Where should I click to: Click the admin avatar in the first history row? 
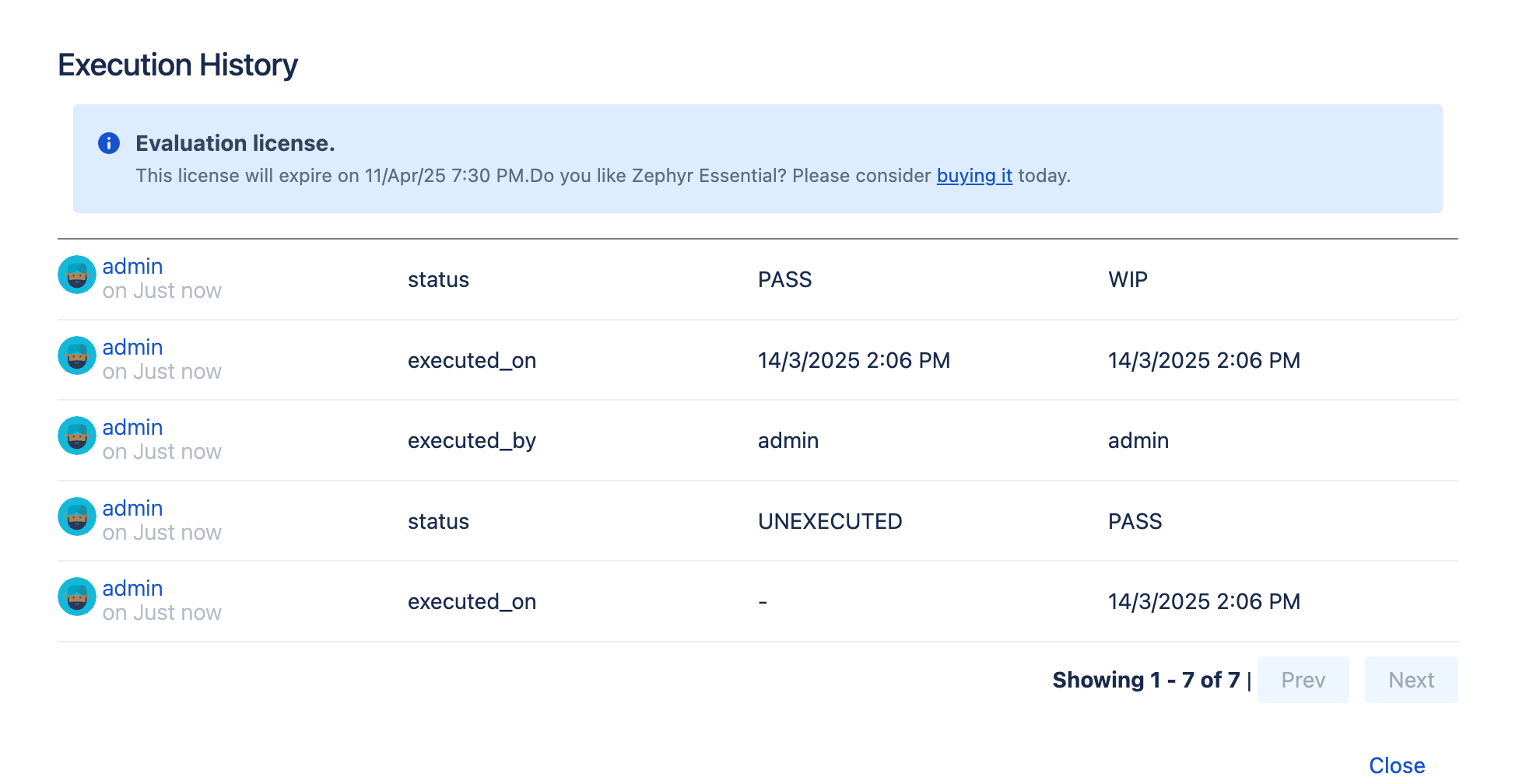[x=76, y=275]
